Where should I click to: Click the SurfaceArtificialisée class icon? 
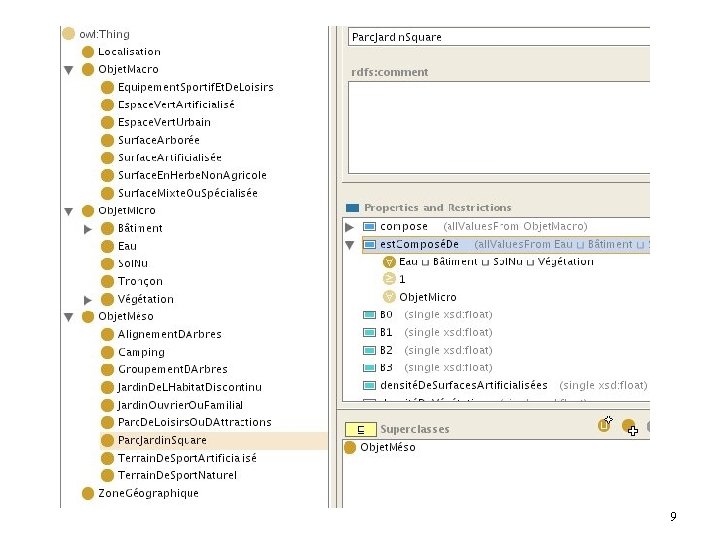tap(107, 158)
